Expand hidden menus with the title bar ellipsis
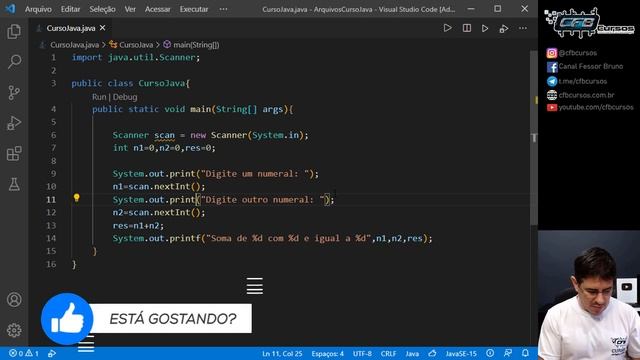Viewport: 640px width, 360px height. click(x=223, y=9)
